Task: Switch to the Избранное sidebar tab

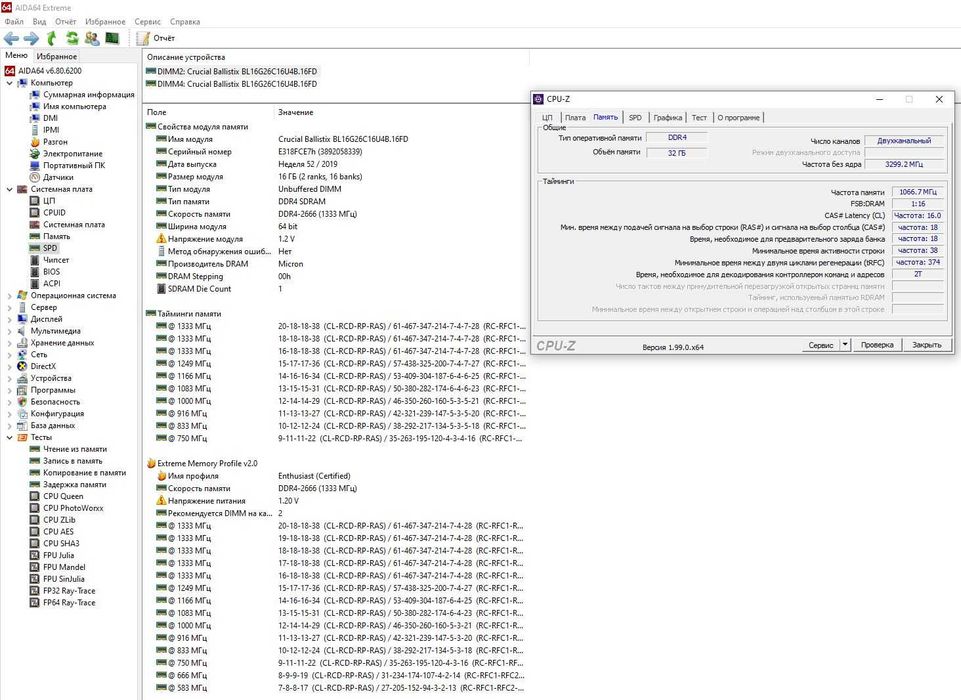Action: [56, 56]
